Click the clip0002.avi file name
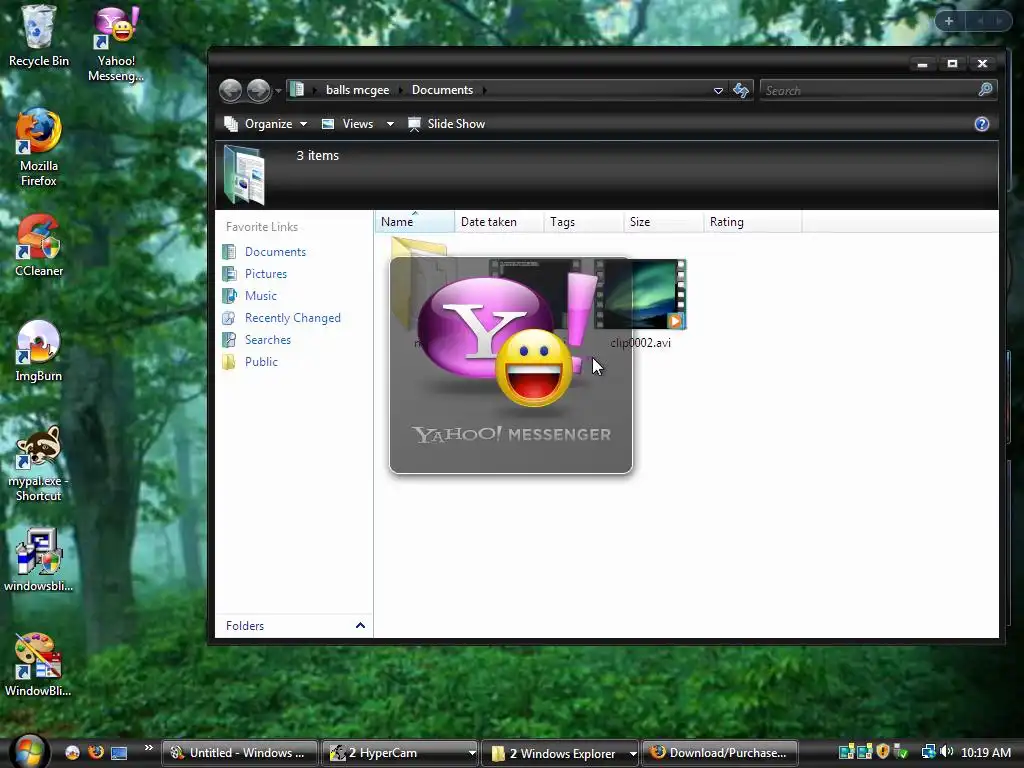This screenshot has height=768, width=1024. 641,343
